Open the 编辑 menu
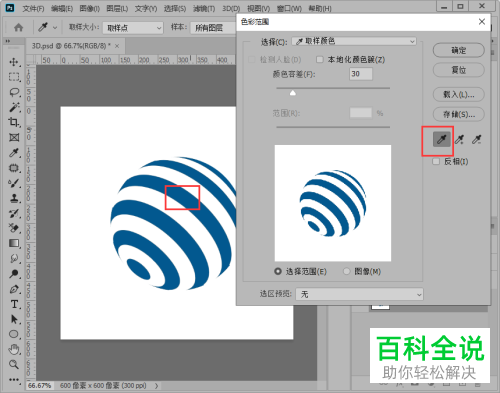This screenshot has height=393, width=500. [x=62, y=9]
